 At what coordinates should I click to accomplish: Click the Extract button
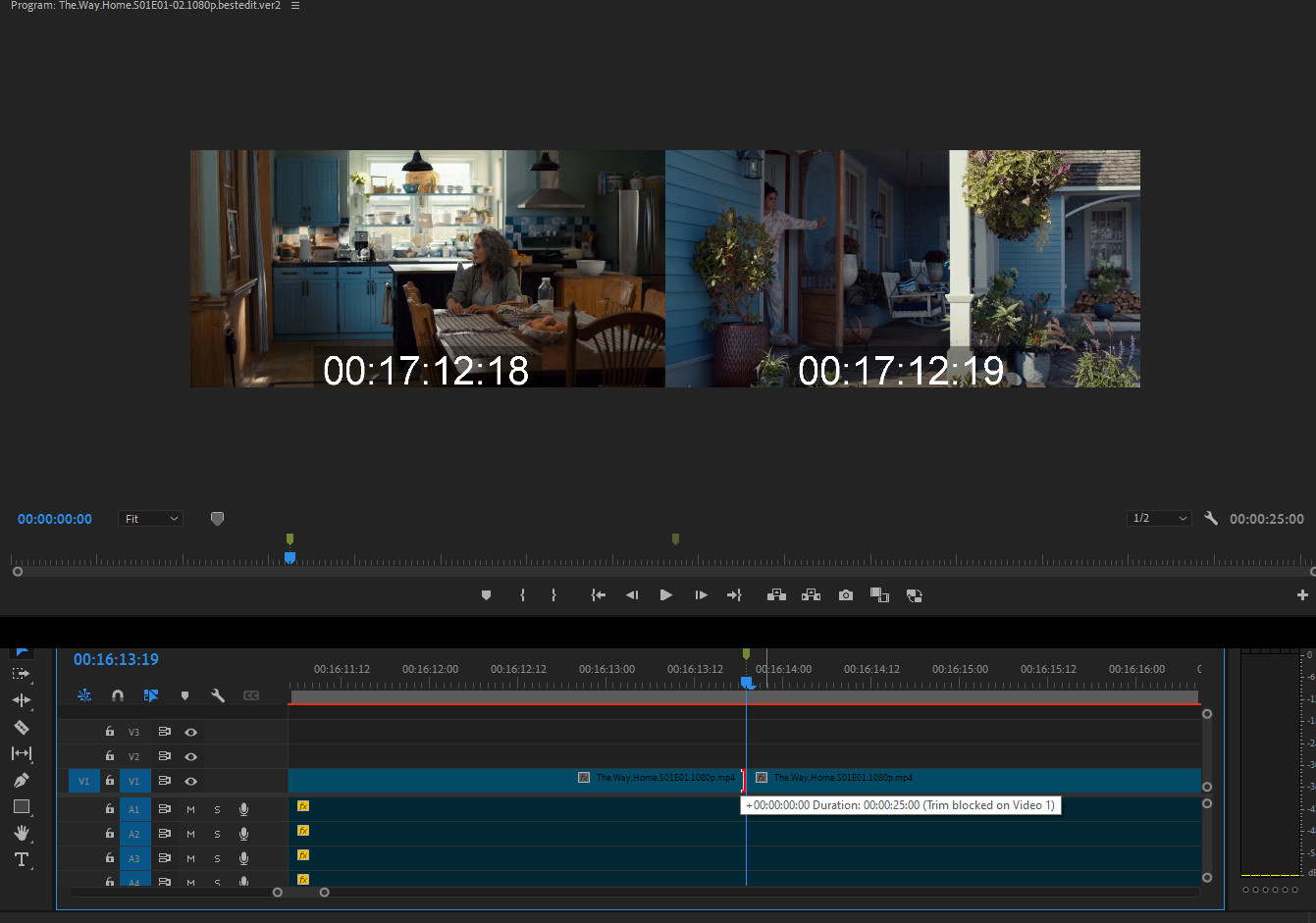(811, 595)
